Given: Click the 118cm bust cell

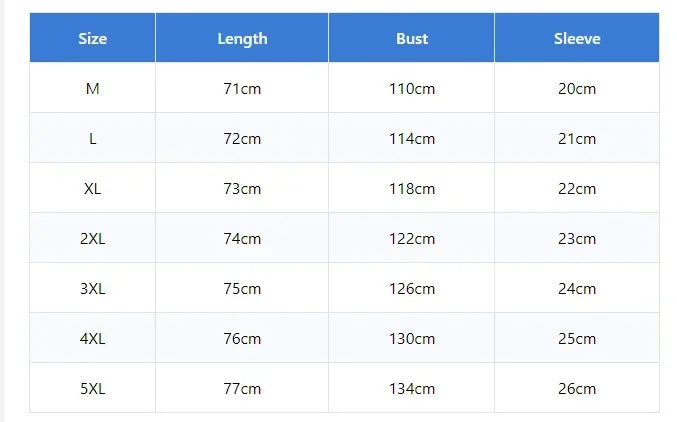Looking at the screenshot, I should pyautogui.click(x=411, y=188).
